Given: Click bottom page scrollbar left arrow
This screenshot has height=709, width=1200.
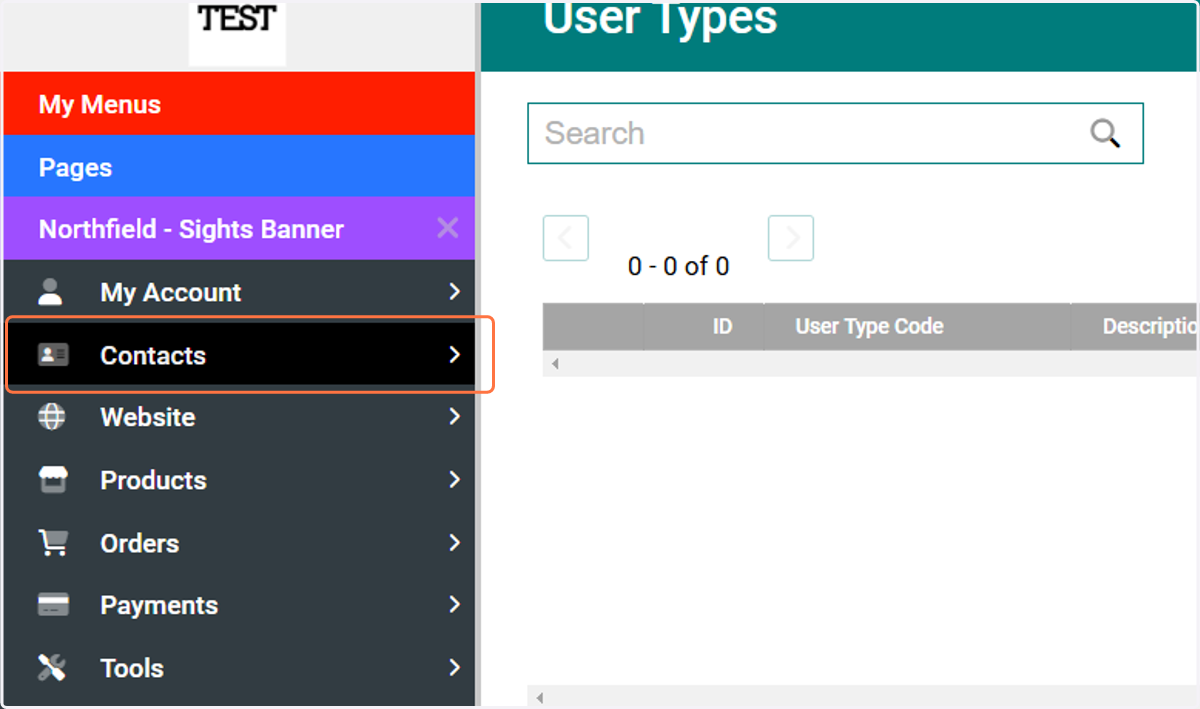Looking at the screenshot, I should (x=540, y=697).
